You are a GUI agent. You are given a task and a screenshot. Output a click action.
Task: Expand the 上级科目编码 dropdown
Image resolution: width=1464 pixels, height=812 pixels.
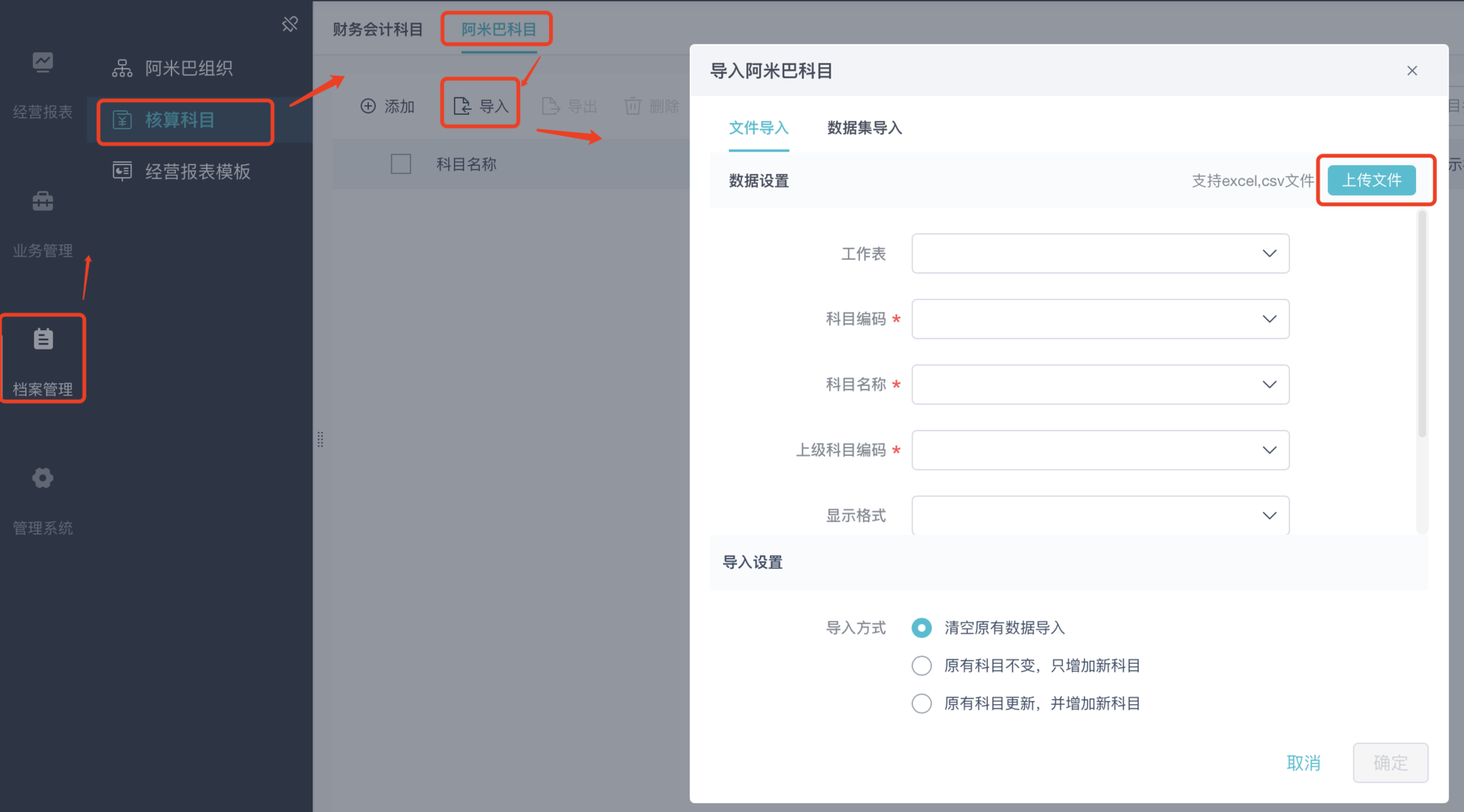[1100, 450]
